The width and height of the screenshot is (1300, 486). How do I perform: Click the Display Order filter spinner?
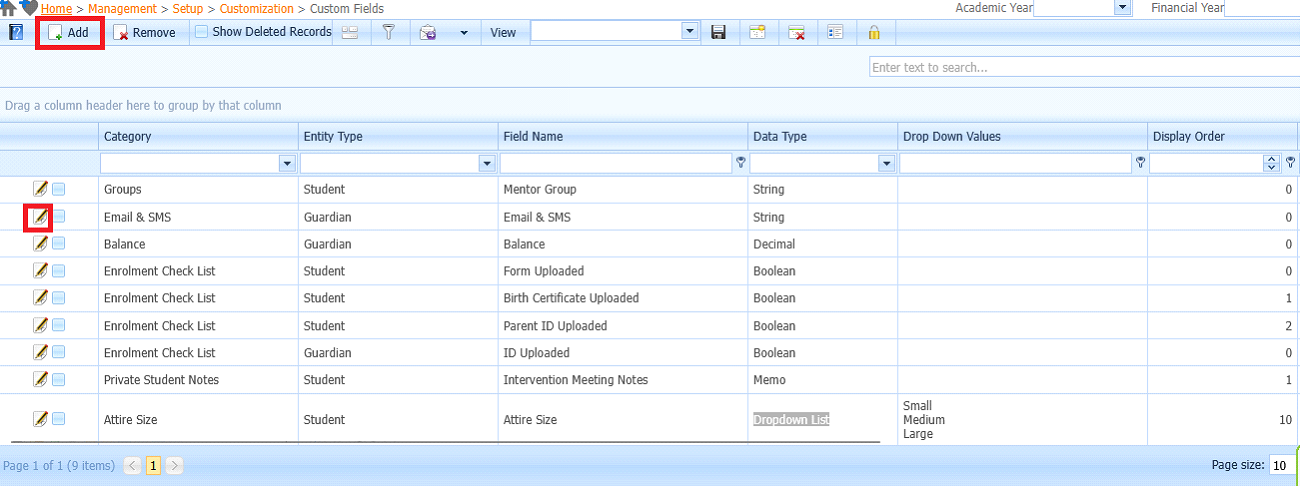click(x=1271, y=163)
